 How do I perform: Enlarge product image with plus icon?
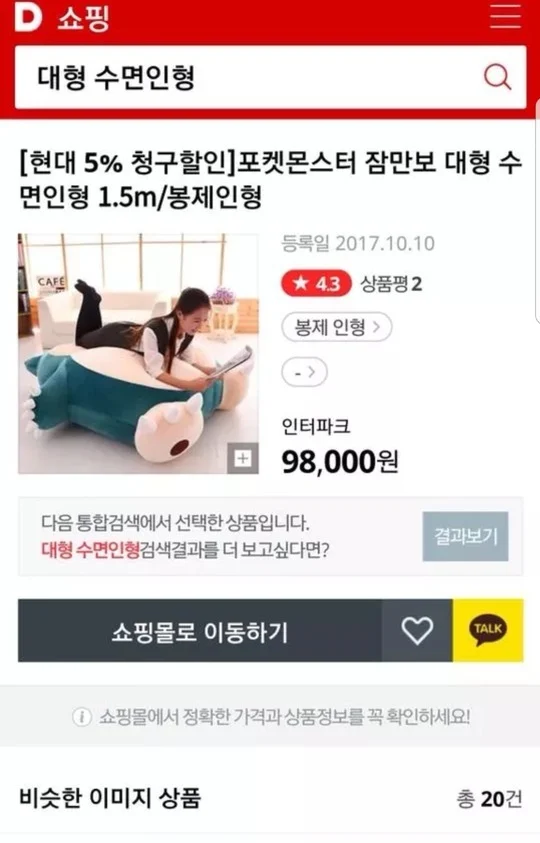tap(243, 459)
